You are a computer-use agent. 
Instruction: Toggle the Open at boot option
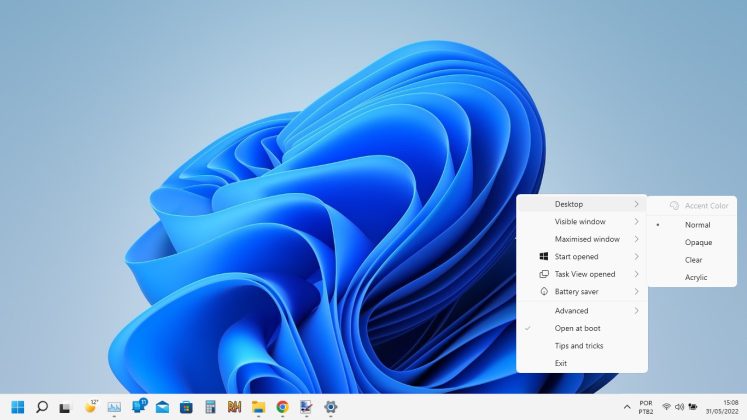click(x=582, y=328)
